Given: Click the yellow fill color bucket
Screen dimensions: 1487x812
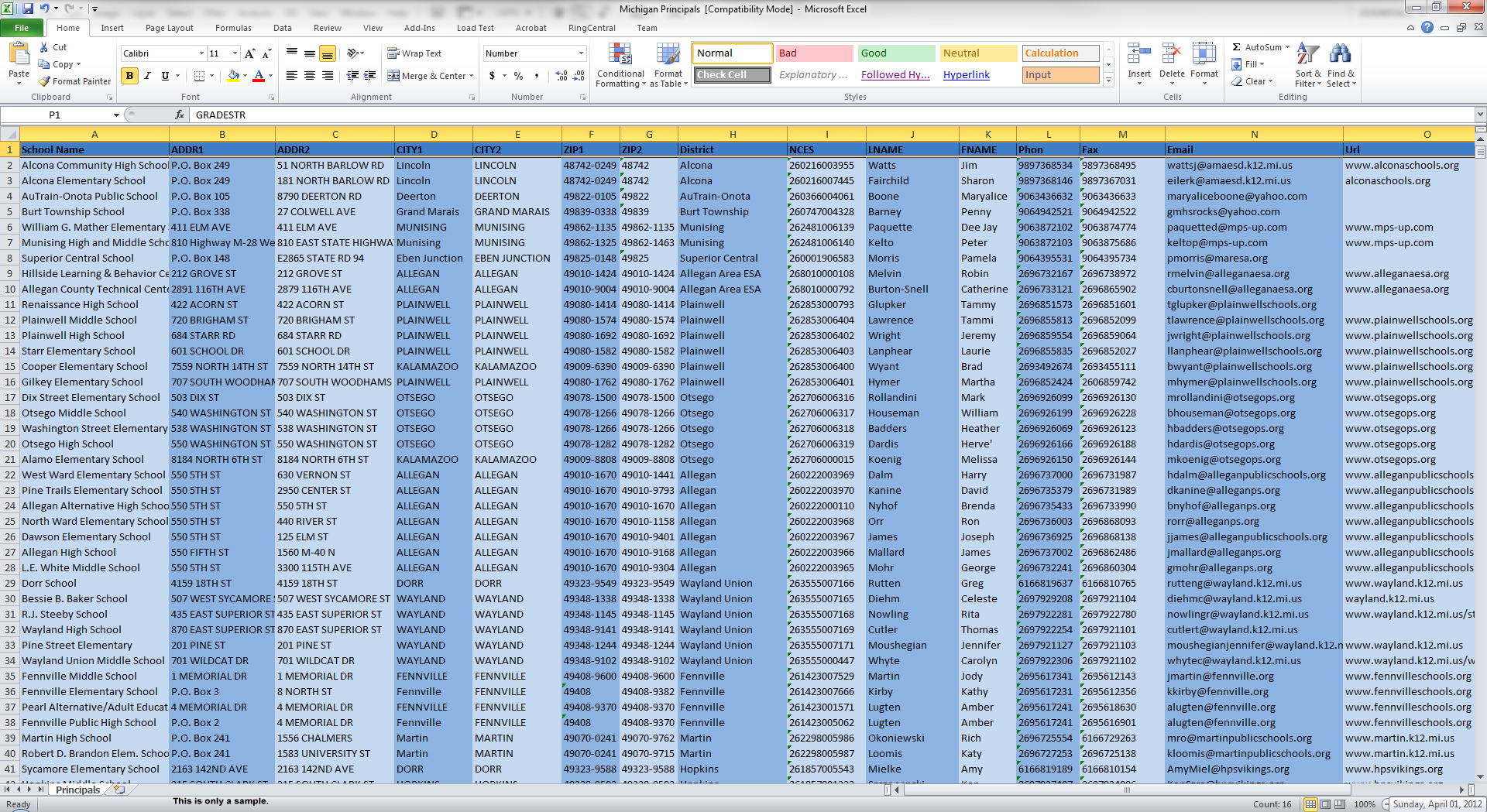Looking at the screenshot, I should [233, 76].
